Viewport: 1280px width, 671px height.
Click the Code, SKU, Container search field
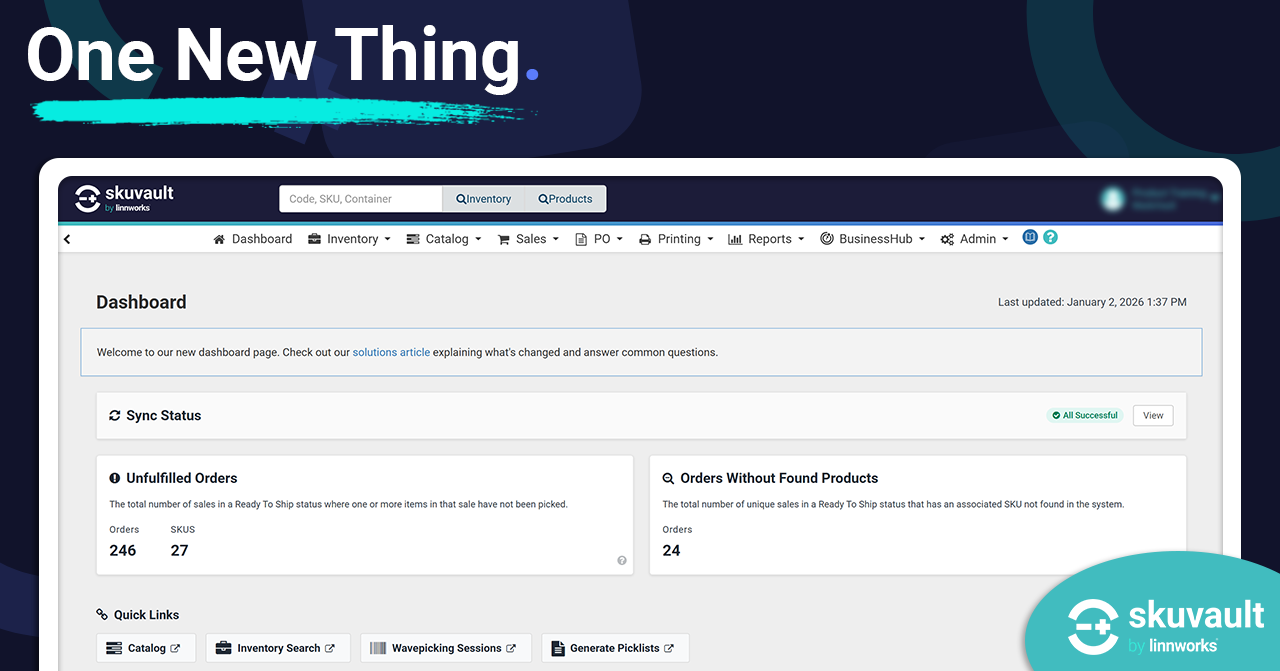click(361, 199)
